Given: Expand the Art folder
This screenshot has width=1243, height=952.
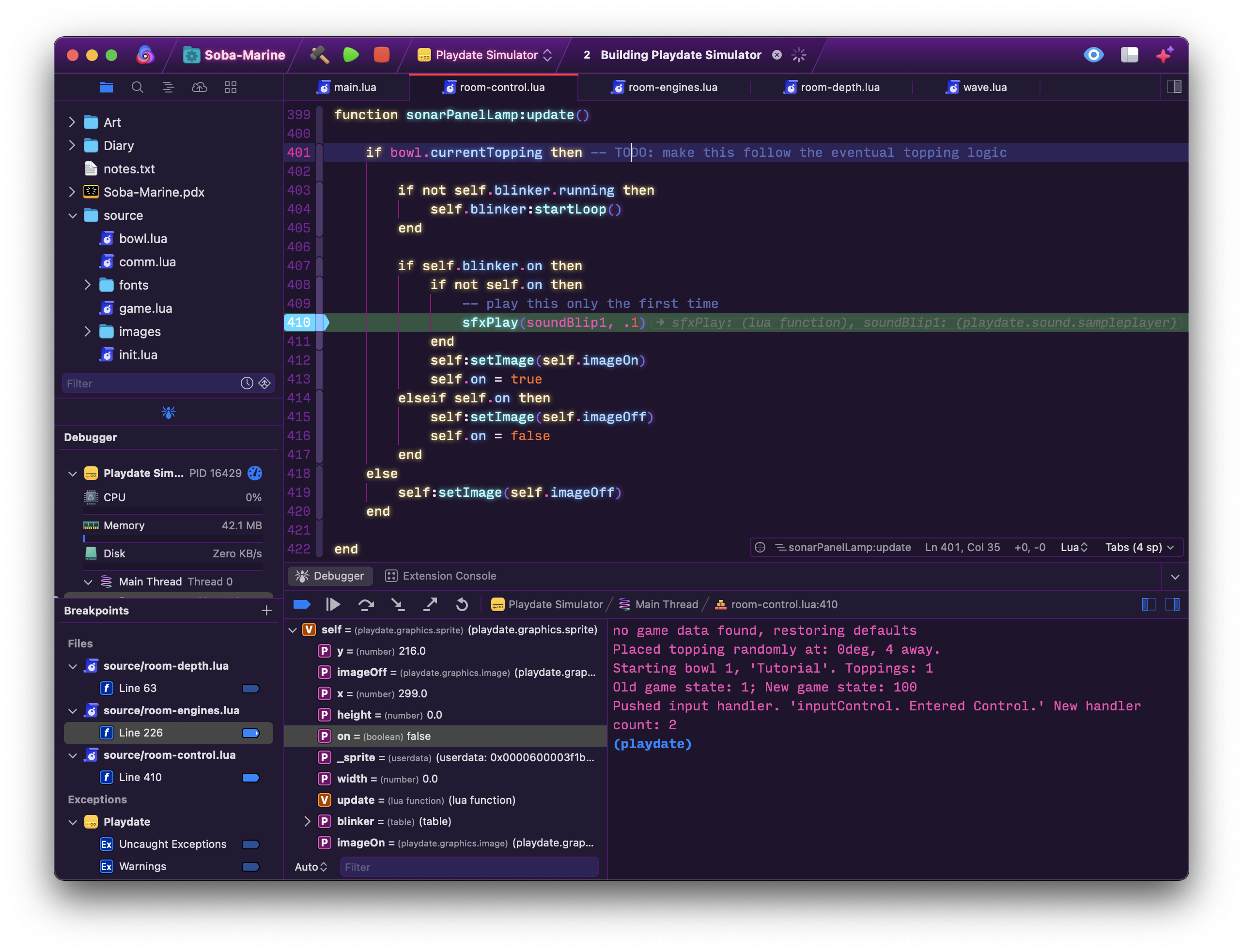Looking at the screenshot, I should tap(72, 123).
